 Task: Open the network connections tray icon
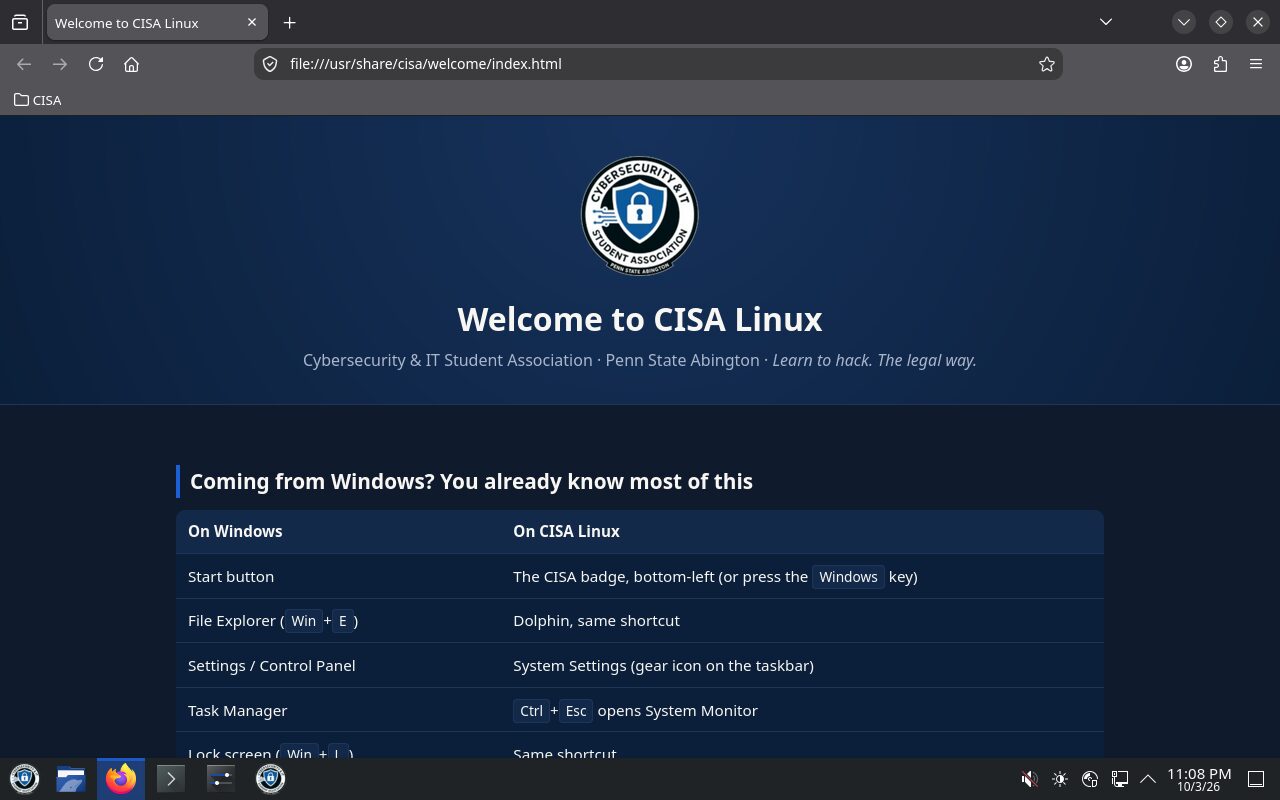click(x=1121, y=779)
